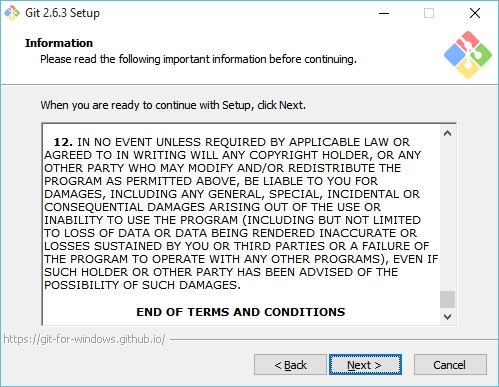The height and width of the screenshot is (387, 499).
Task: Click the Git 2.6.3 Setup title text
Action: 62,13
